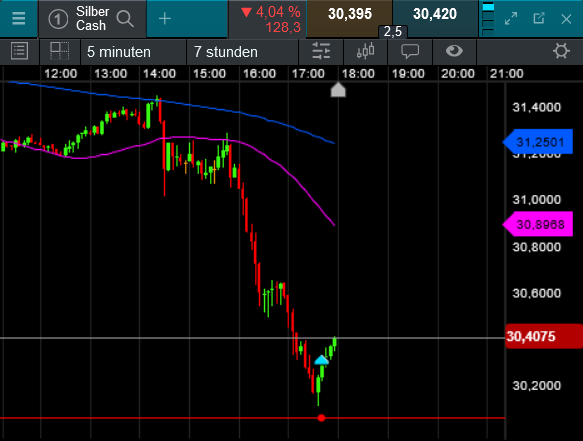Screen dimensions: 583x441
Task: Open the 7 stunden range dropdown
Action: click(242, 52)
